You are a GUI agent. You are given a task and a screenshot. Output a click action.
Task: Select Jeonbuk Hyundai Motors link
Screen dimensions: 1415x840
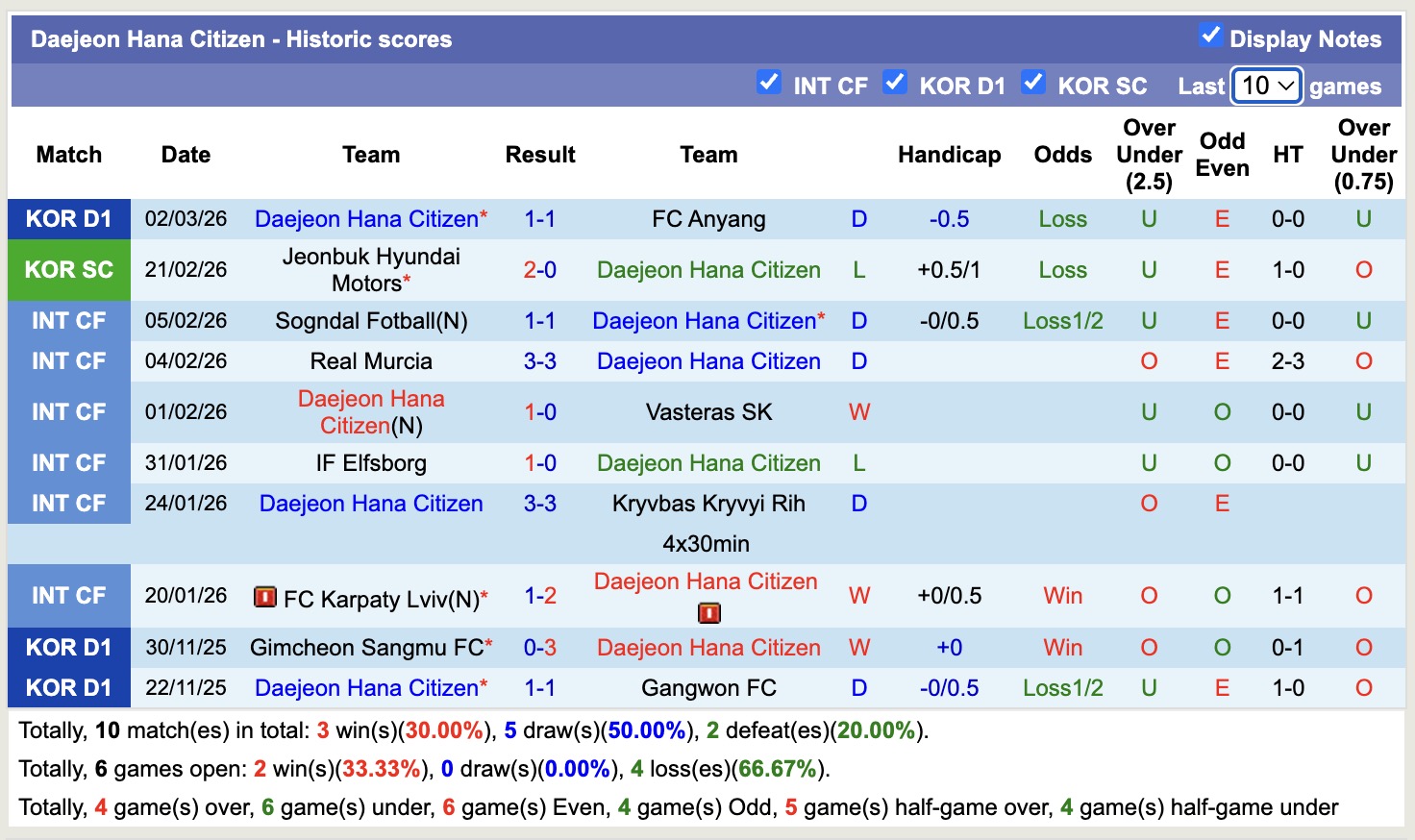370,269
